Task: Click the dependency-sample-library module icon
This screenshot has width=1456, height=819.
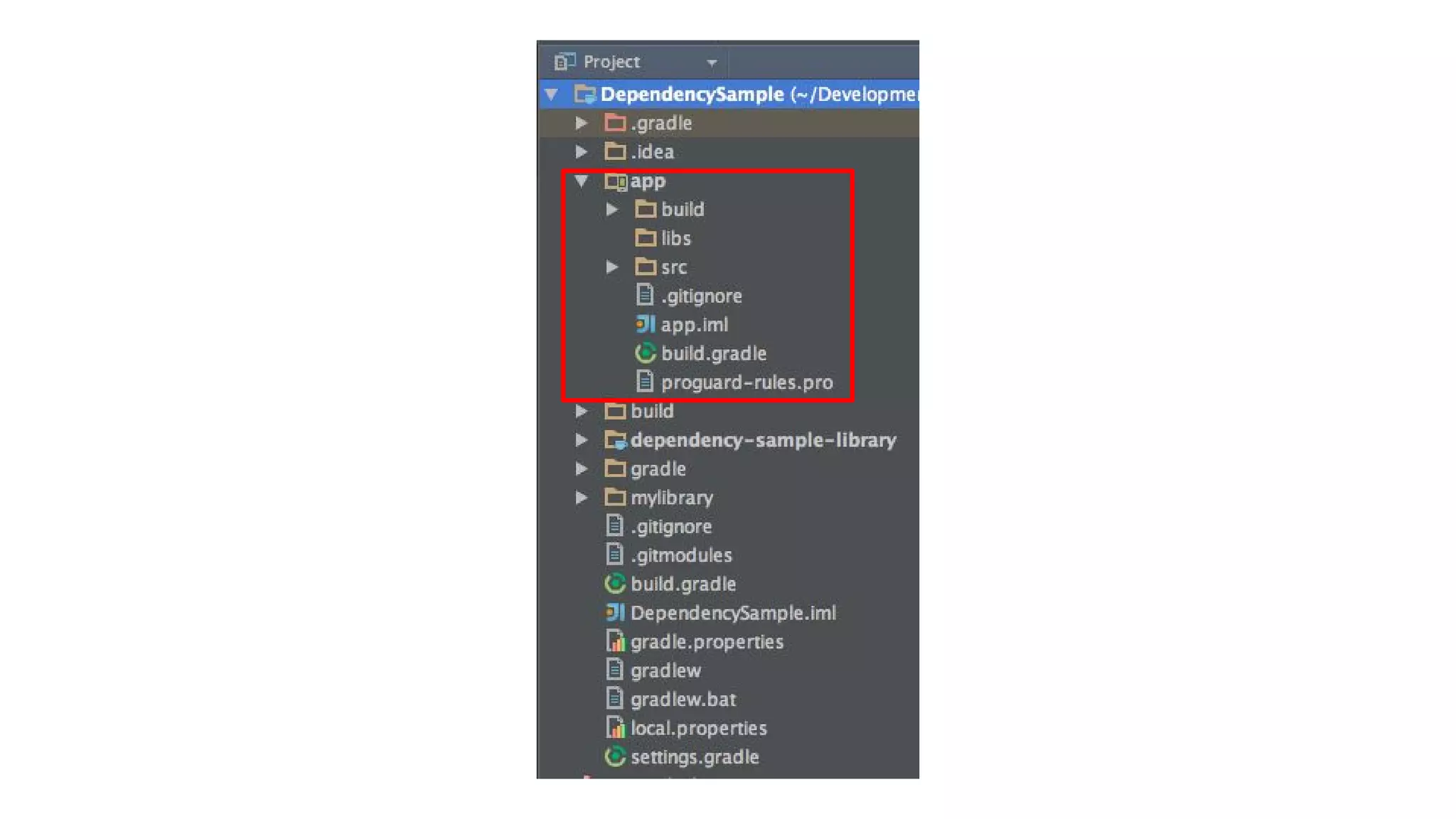Action: [616, 440]
